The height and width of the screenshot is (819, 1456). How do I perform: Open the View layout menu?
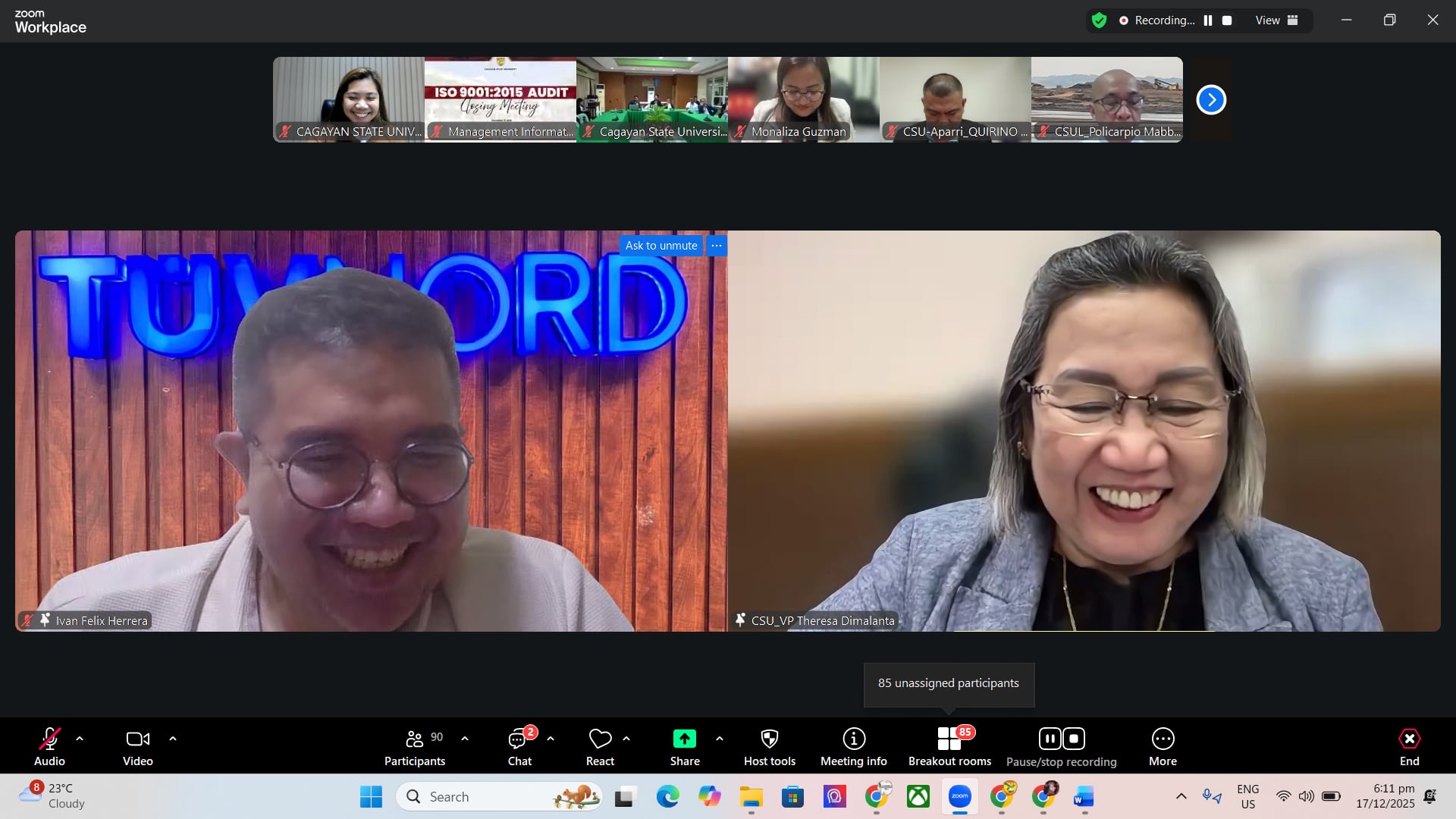[1276, 20]
